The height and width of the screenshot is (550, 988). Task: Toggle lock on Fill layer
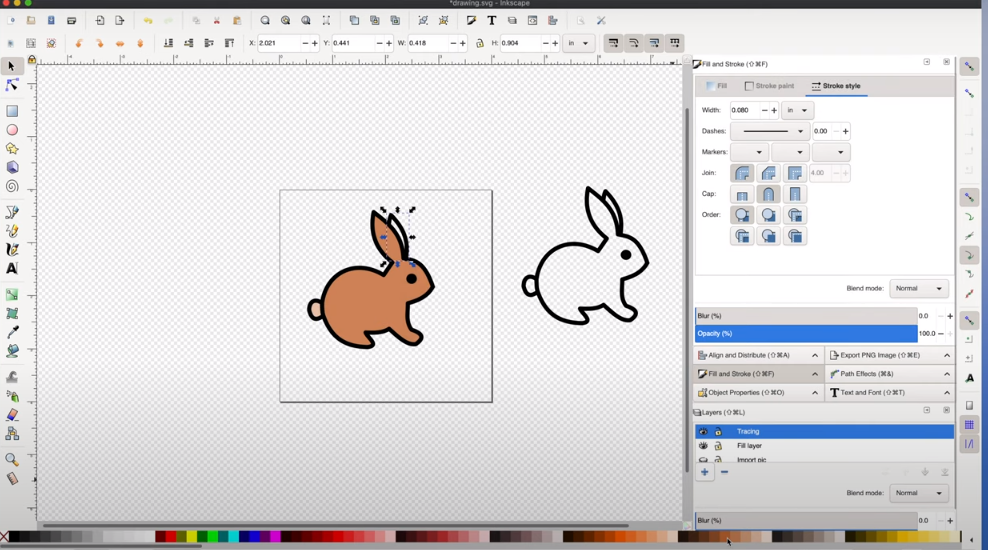coord(718,445)
